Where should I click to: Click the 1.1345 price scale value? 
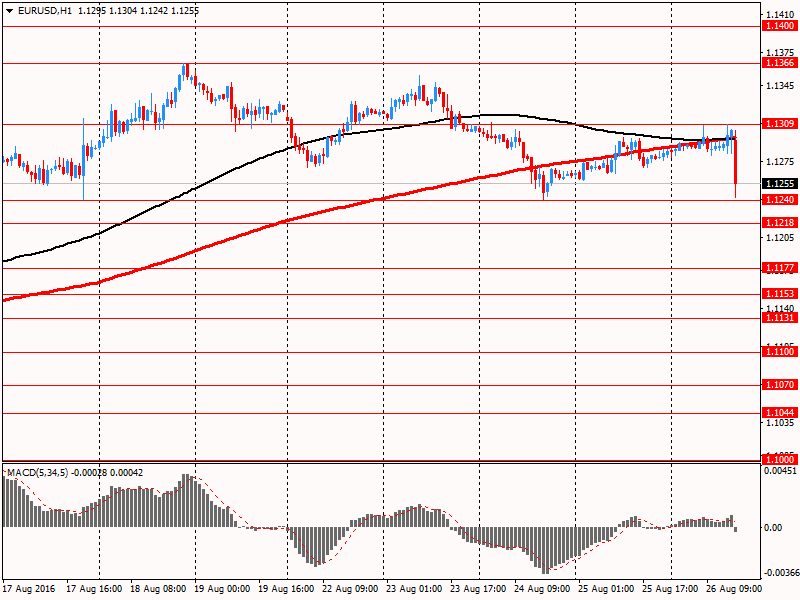coord(780,85)
